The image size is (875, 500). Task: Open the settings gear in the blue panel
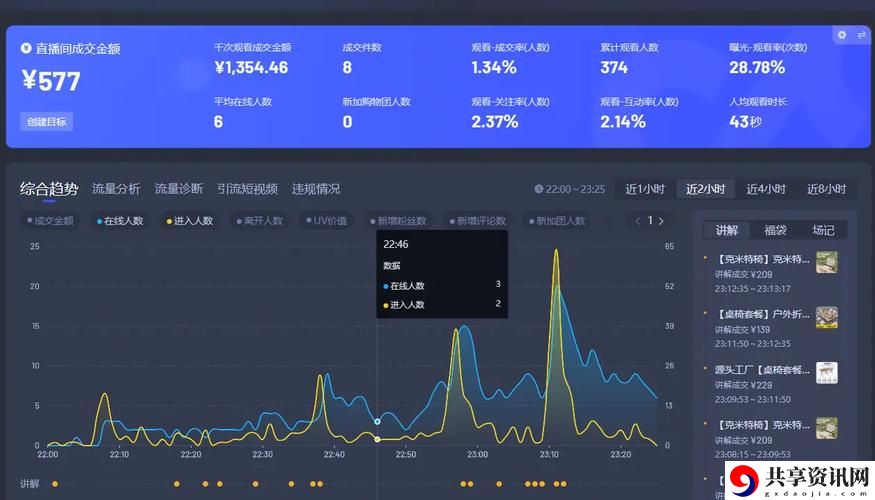[842, 35]
